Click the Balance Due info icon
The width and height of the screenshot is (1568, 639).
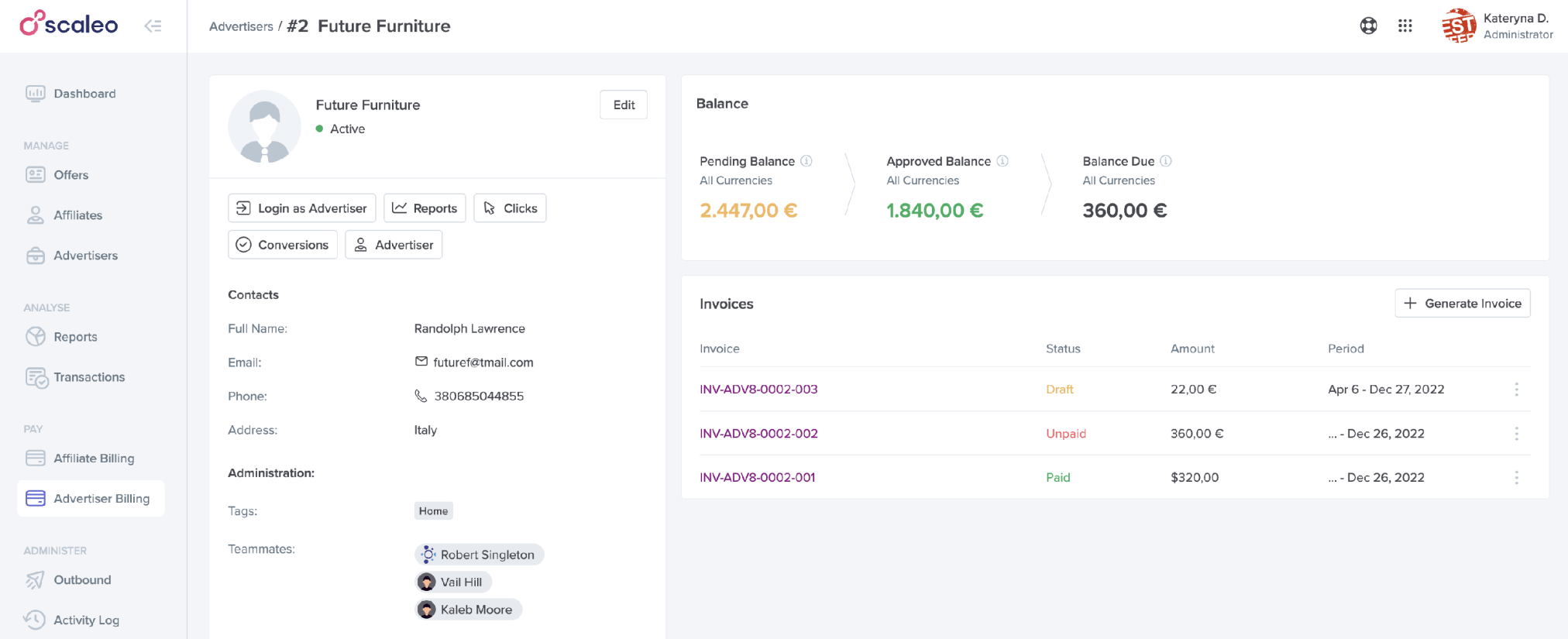click(1166, 161)
